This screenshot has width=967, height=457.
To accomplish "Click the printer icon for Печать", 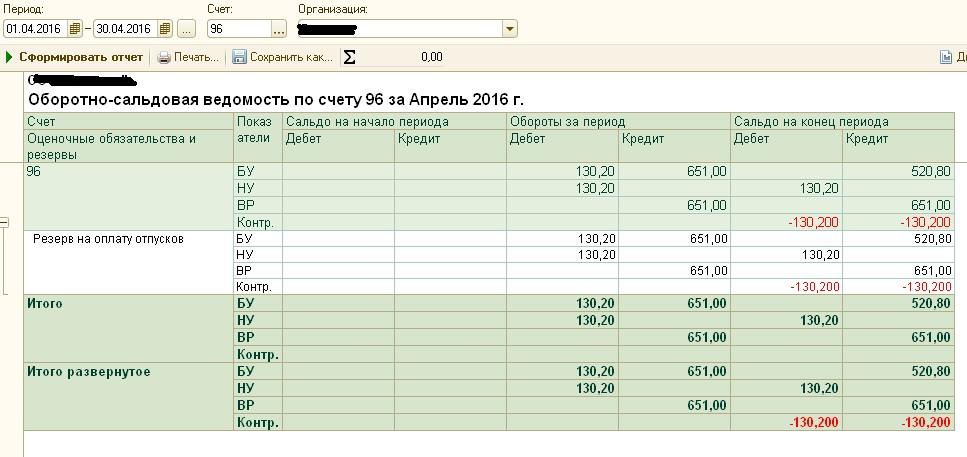I will 165,58.
